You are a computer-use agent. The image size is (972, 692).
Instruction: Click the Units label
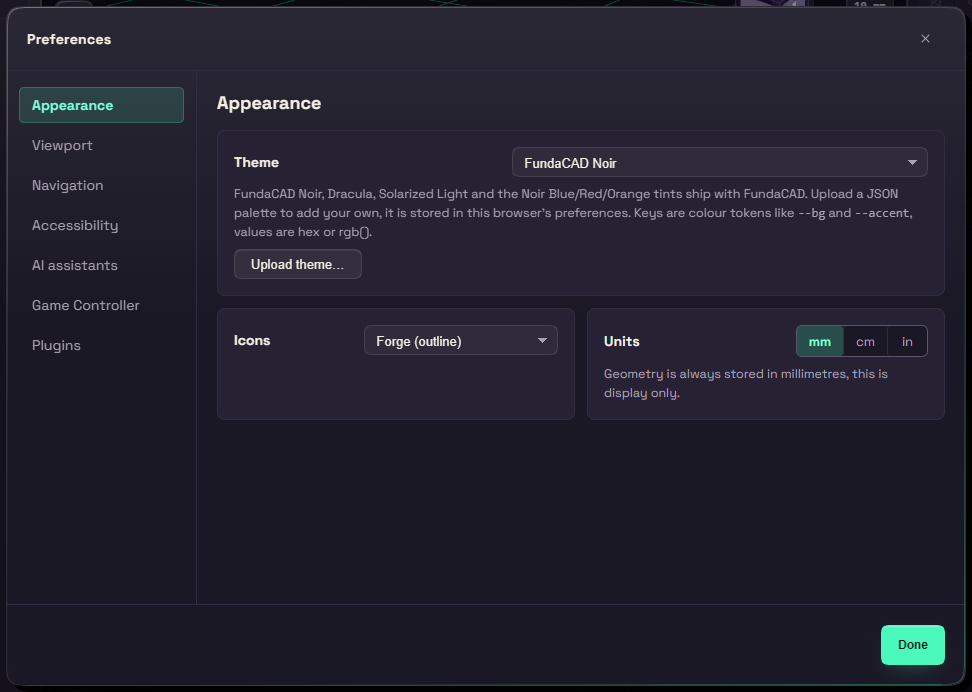tap(621, 341)
